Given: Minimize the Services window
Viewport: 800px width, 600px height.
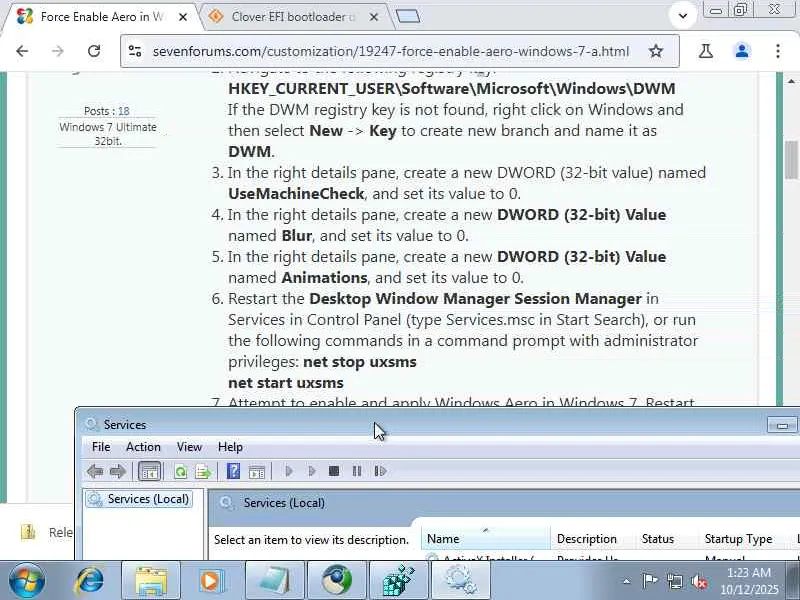Looking at the screenshot, I should click(782, 425).
